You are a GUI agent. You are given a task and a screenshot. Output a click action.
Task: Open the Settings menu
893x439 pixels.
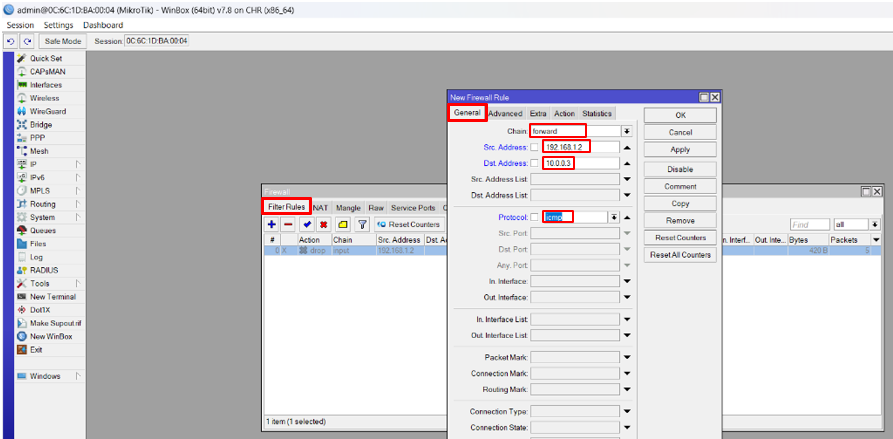click(x=58, y=25)
